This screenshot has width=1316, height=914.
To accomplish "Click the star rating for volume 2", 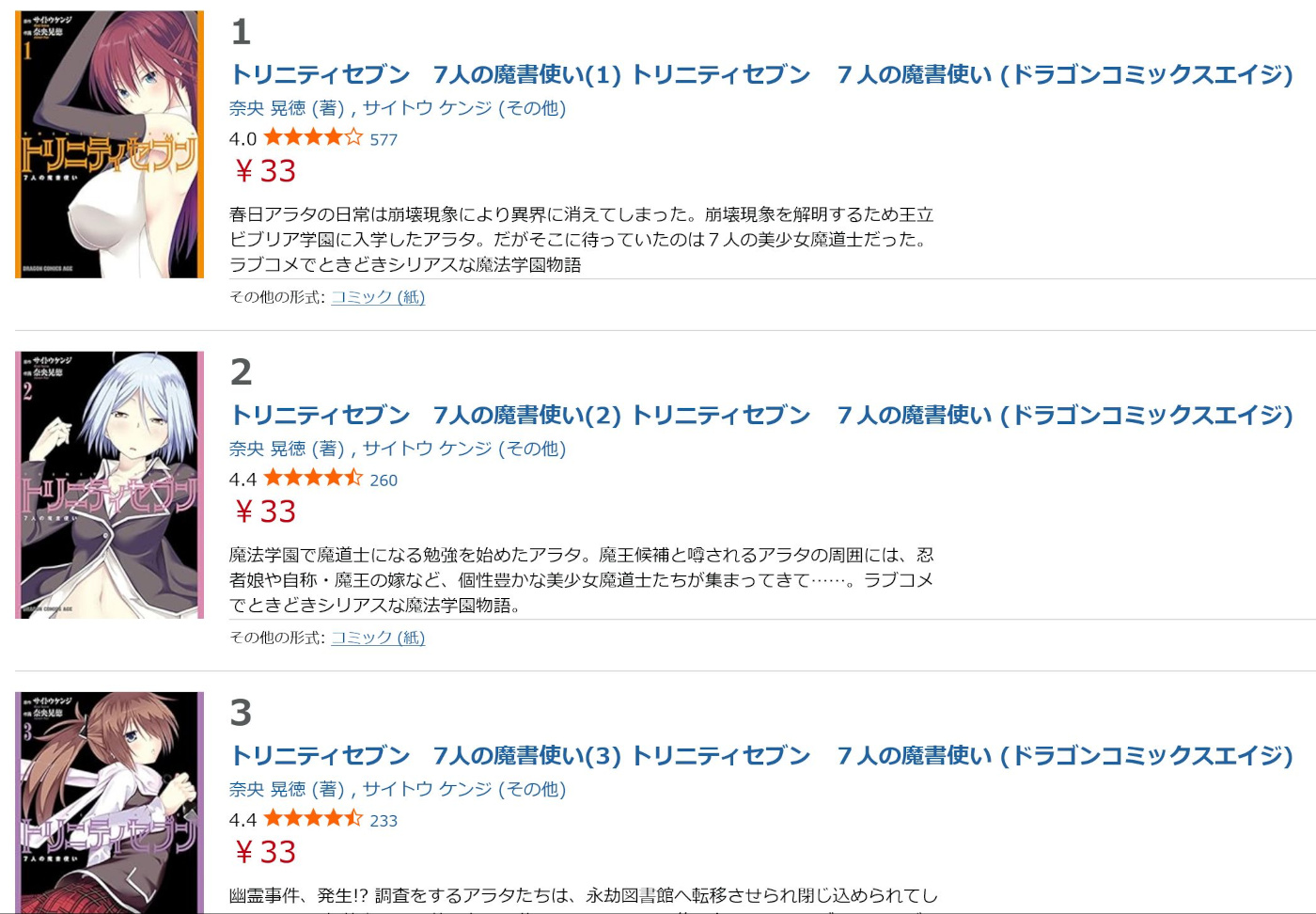I will 313,479.
